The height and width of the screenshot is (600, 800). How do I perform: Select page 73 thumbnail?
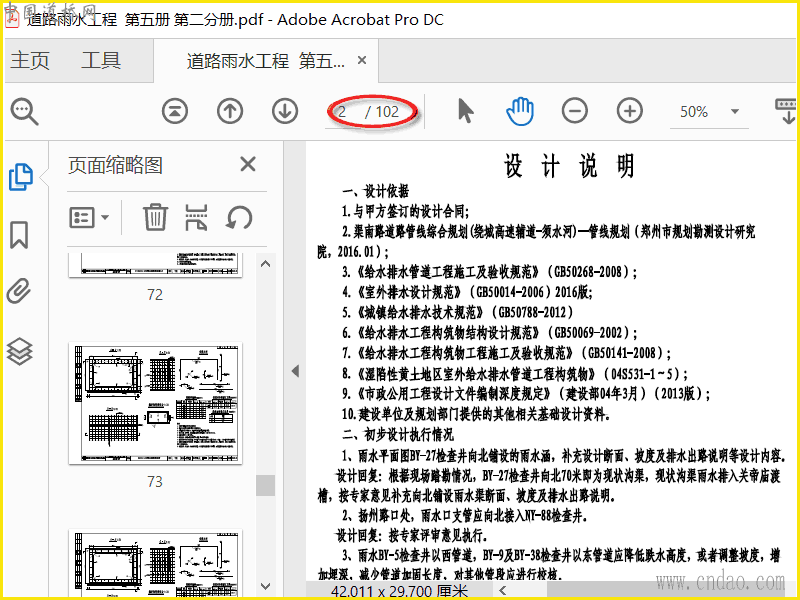pyautogui.click(x=155, y=403)
